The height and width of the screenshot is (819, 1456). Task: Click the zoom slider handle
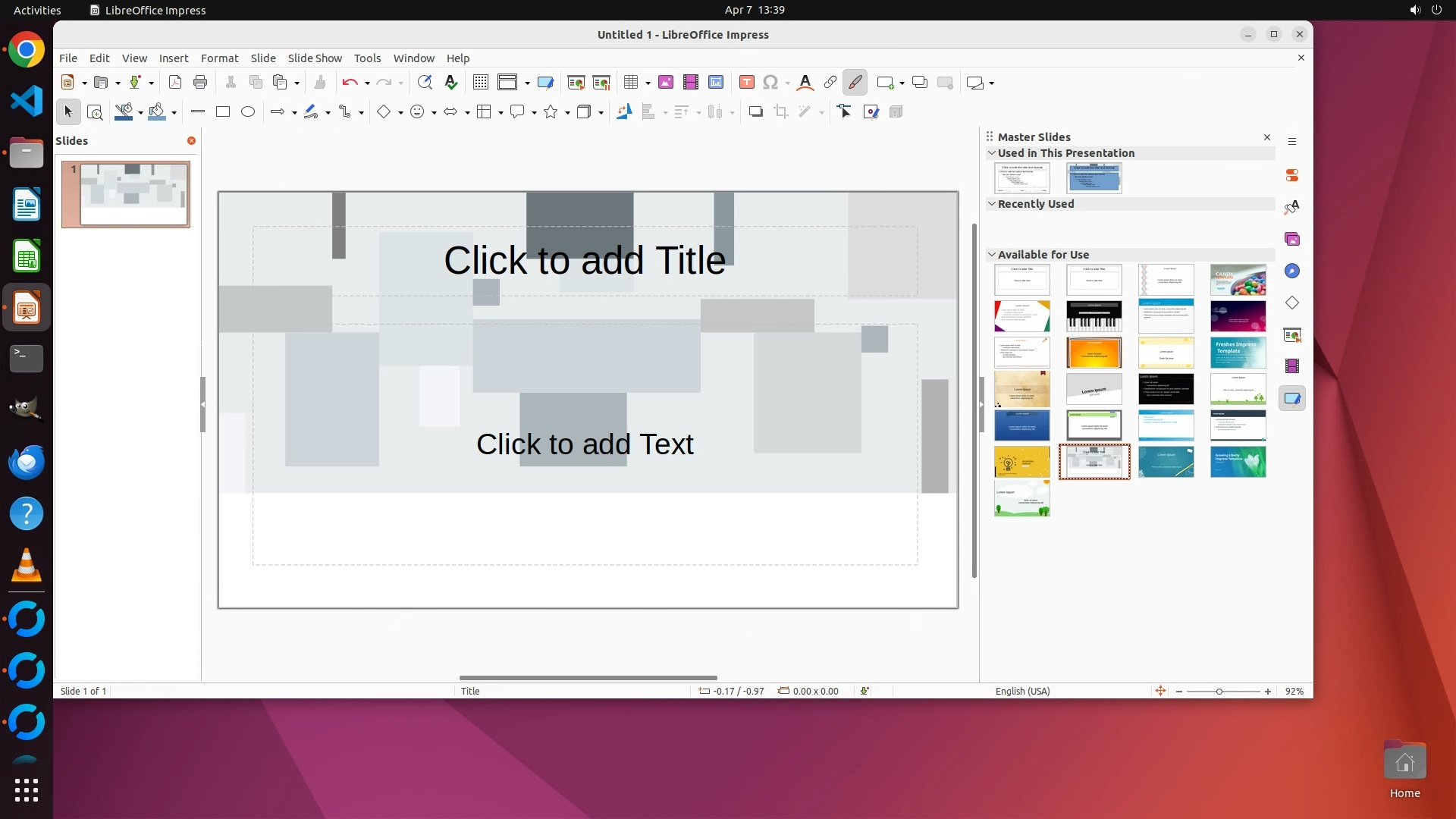tap(1219, 692)
